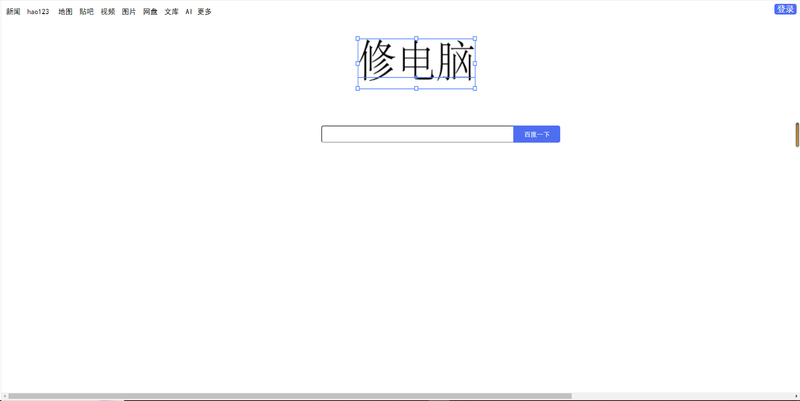800x401 pixels.
Task: Open the 地图 navigation link
Action: pyautogui.click(x=65, y=12)
